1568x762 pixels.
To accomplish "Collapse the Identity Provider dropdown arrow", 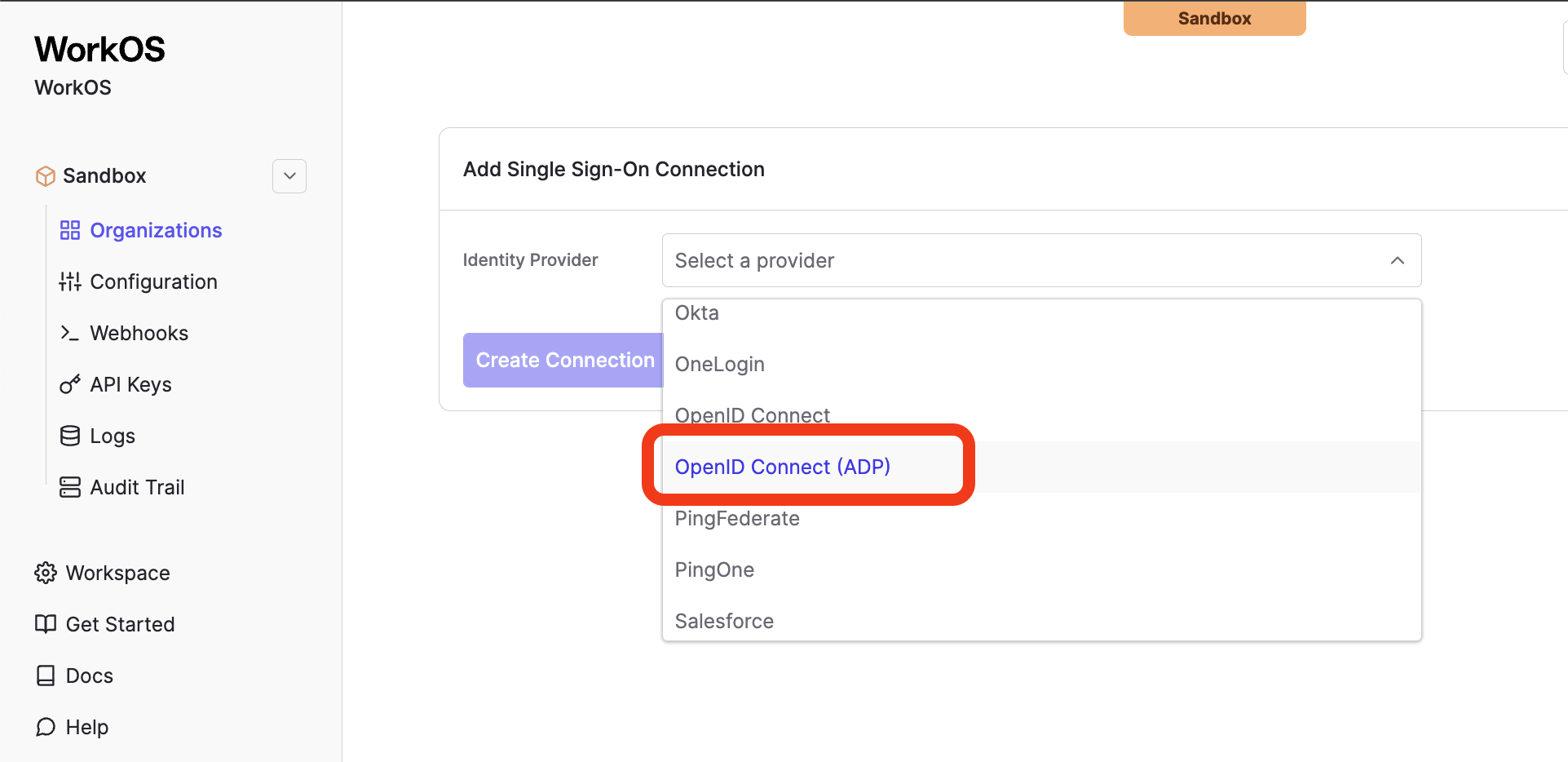I will [x=1397, y=260].
